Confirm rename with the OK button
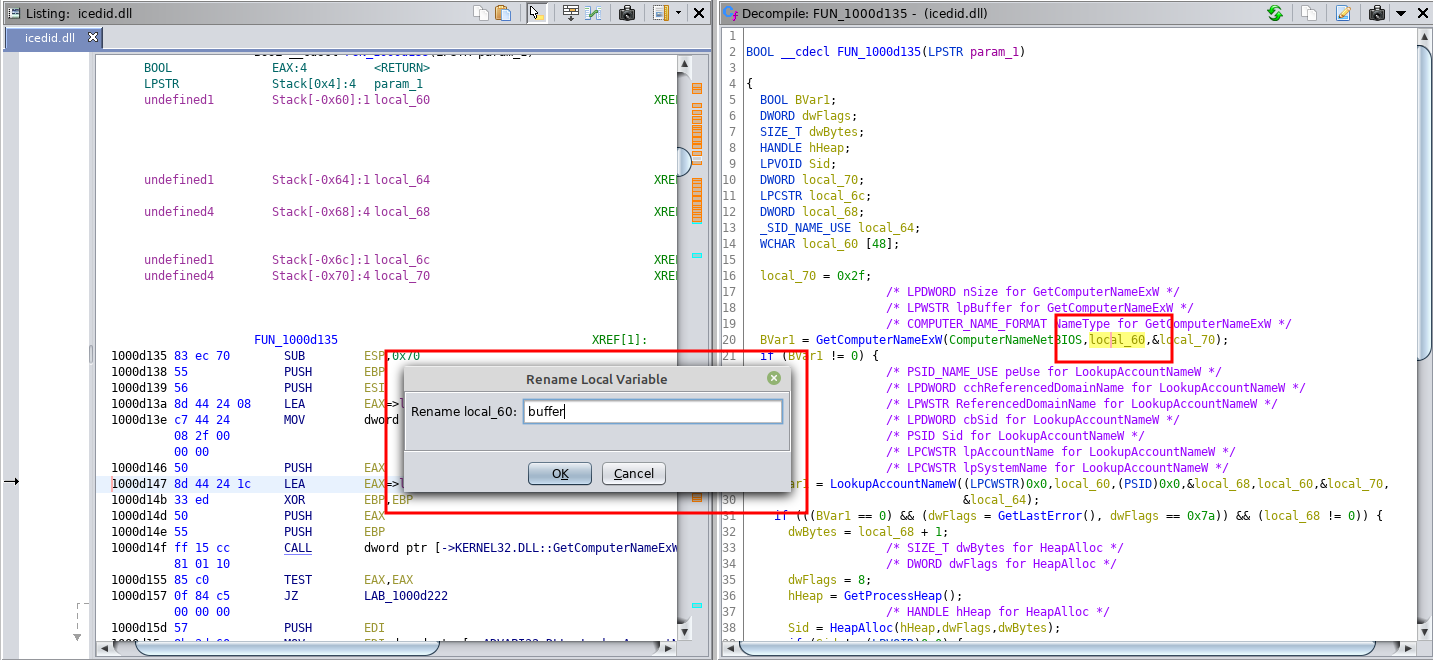Image resolution: width=1433 pixels, height=660 pixels. point(559,474)
